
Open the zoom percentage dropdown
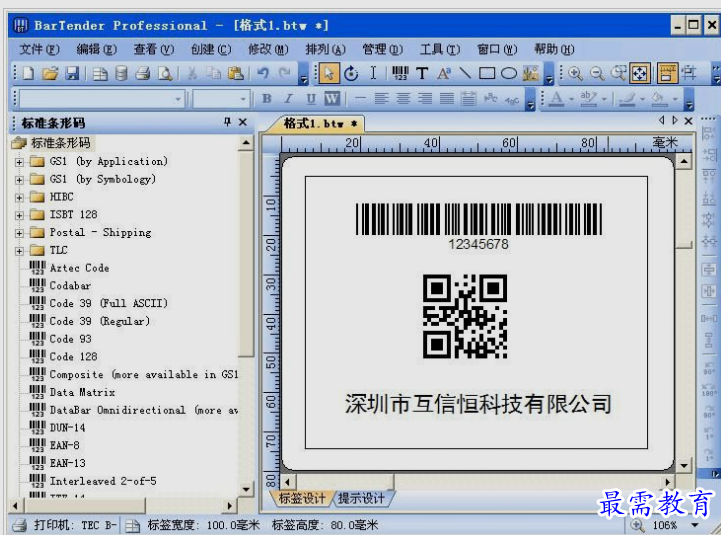695,525
